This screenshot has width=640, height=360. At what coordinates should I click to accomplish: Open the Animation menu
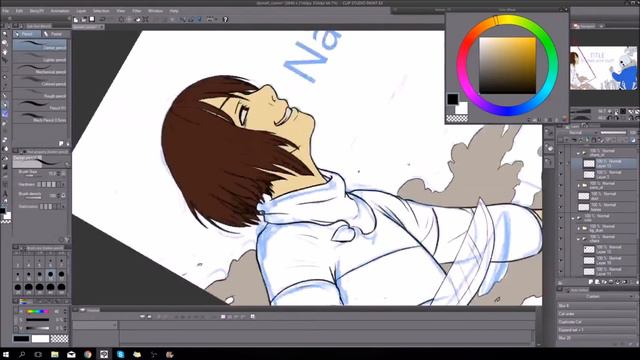coord(60,11)
